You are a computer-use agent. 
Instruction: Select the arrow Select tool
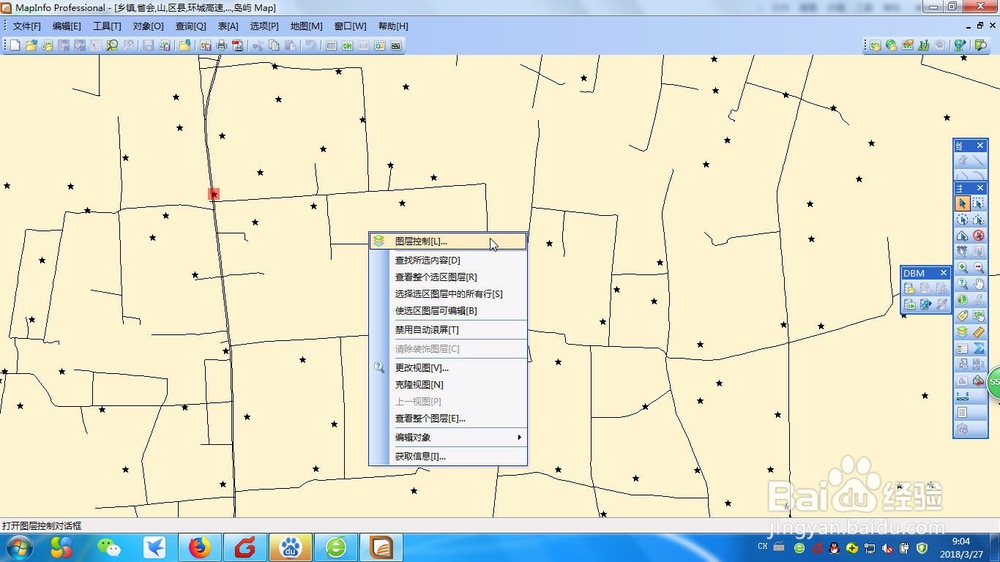point(962,203)
